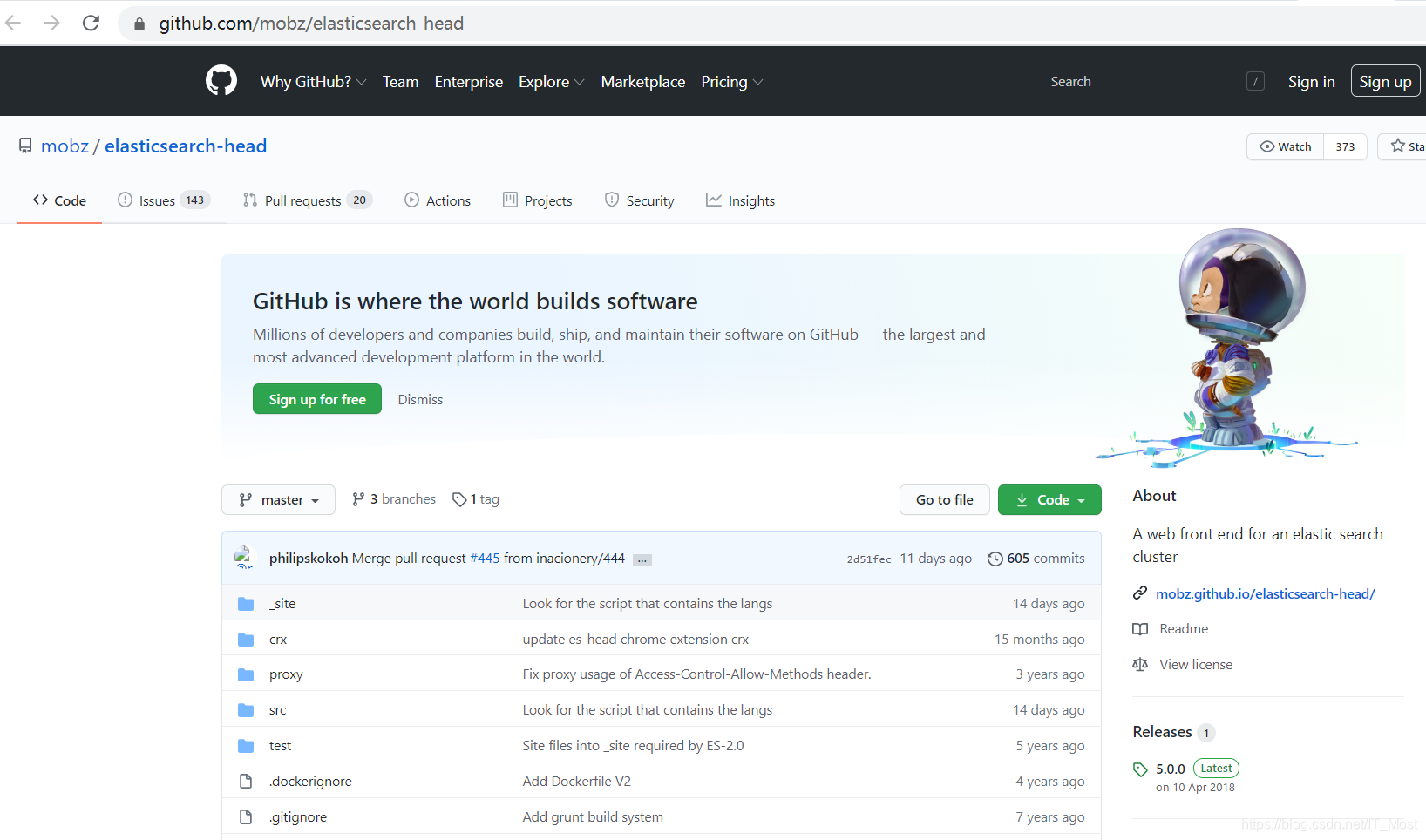Click the book icon beside Readme

point(1140,629)
